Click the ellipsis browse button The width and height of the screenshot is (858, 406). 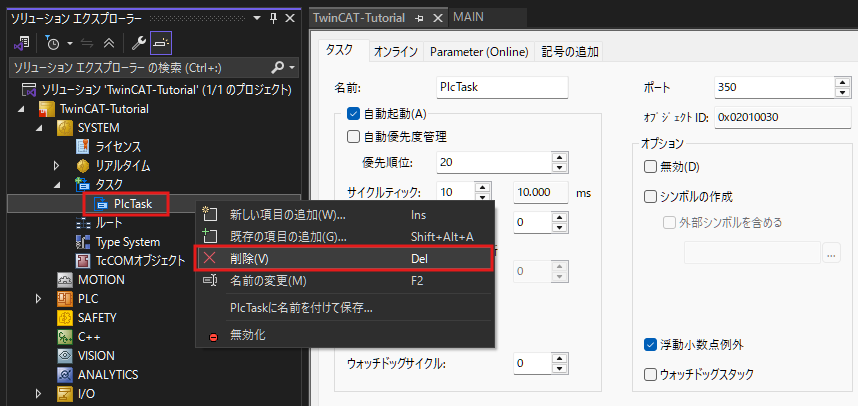(832, 255)
